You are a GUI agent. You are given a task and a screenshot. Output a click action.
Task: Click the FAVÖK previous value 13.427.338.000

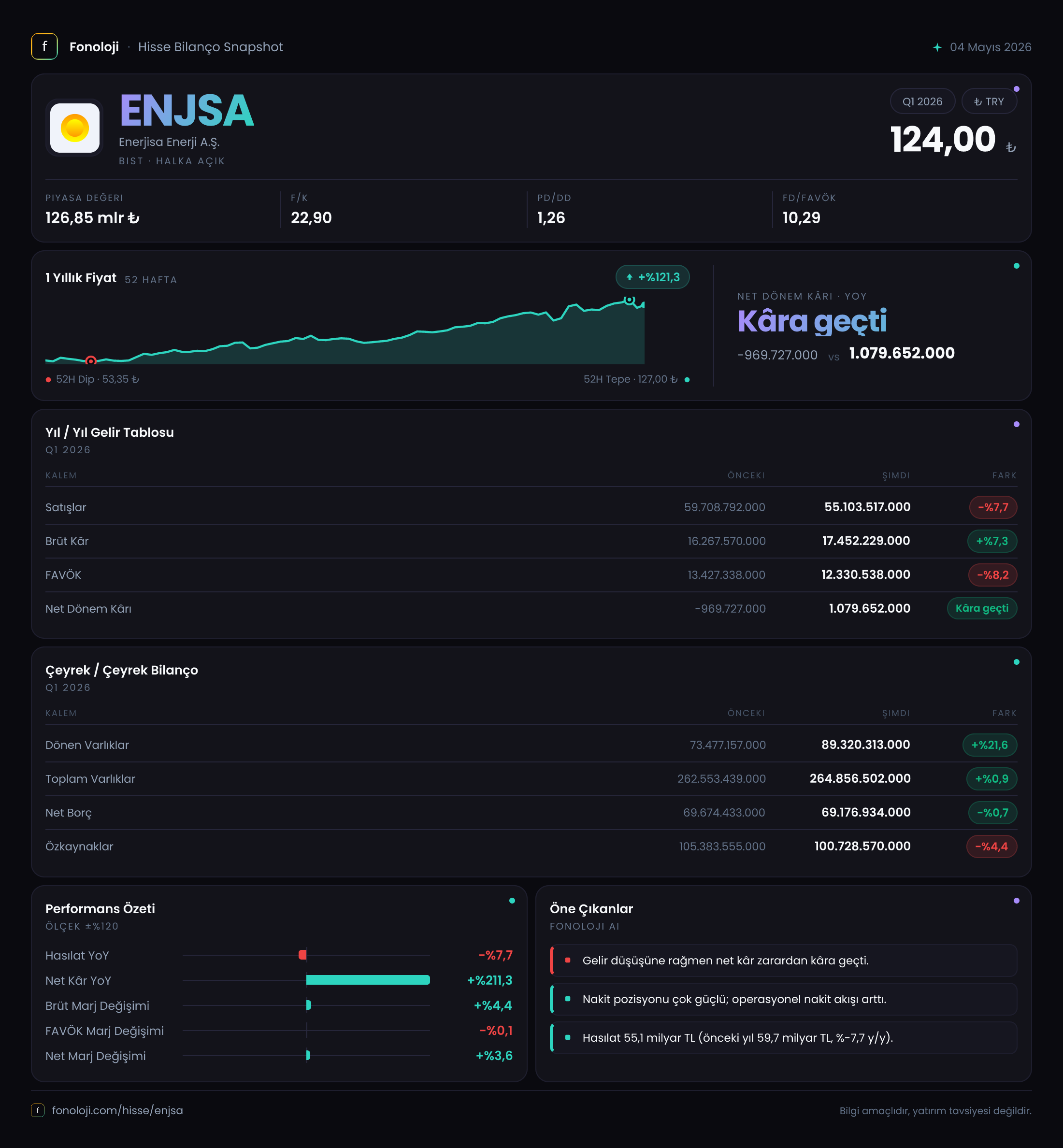click(x=727, y=575)
